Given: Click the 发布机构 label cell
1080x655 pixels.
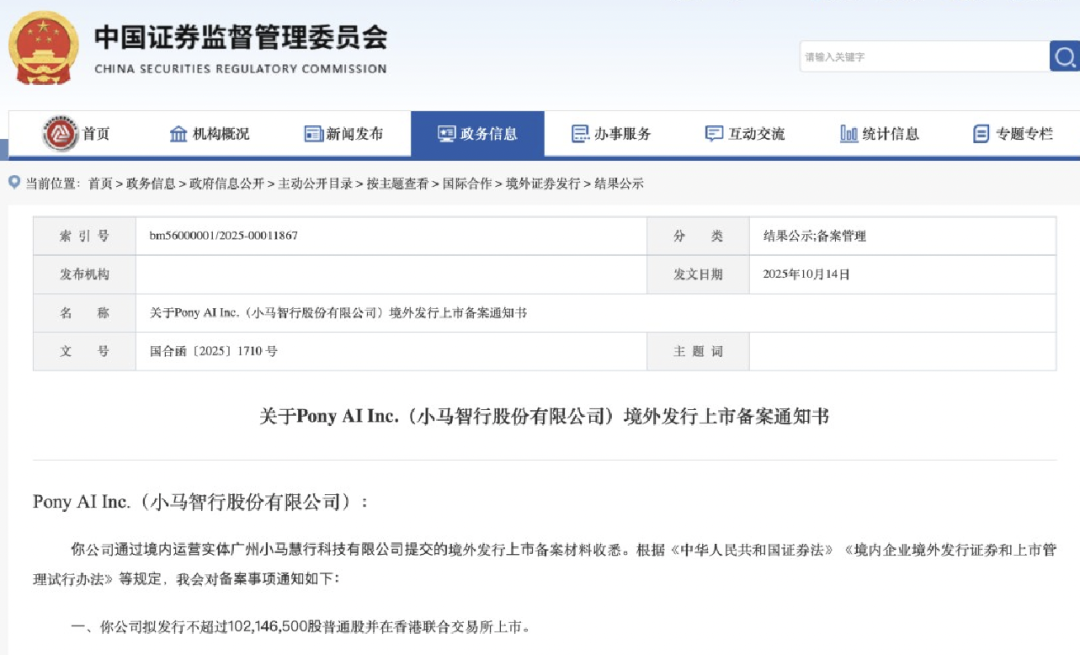Looking at the screenshot, I should (85, 274).
